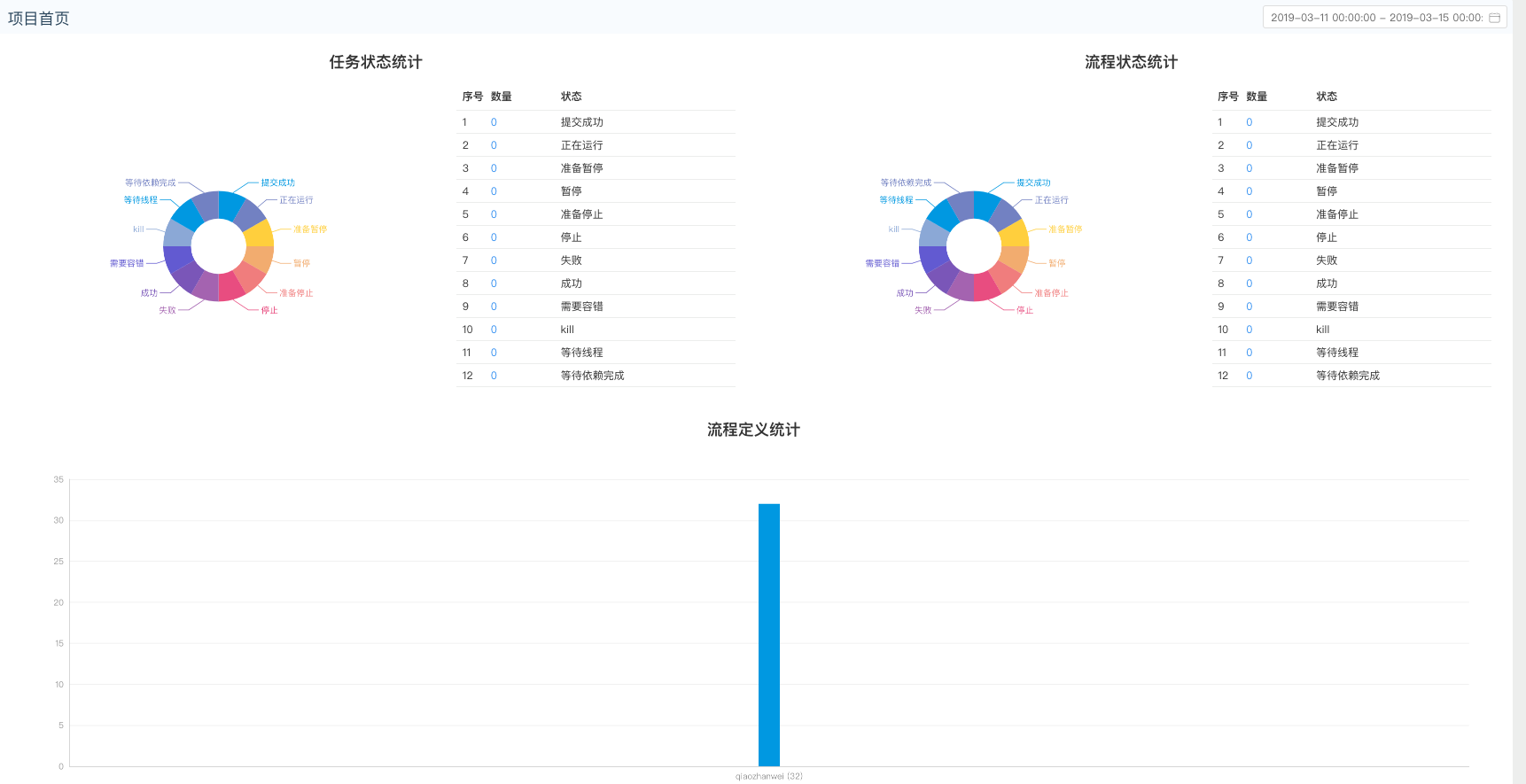Click 流程状态统计 heading
Image resolution: width=1526 pixels, height=784 pixels.
pos(1132,62)
